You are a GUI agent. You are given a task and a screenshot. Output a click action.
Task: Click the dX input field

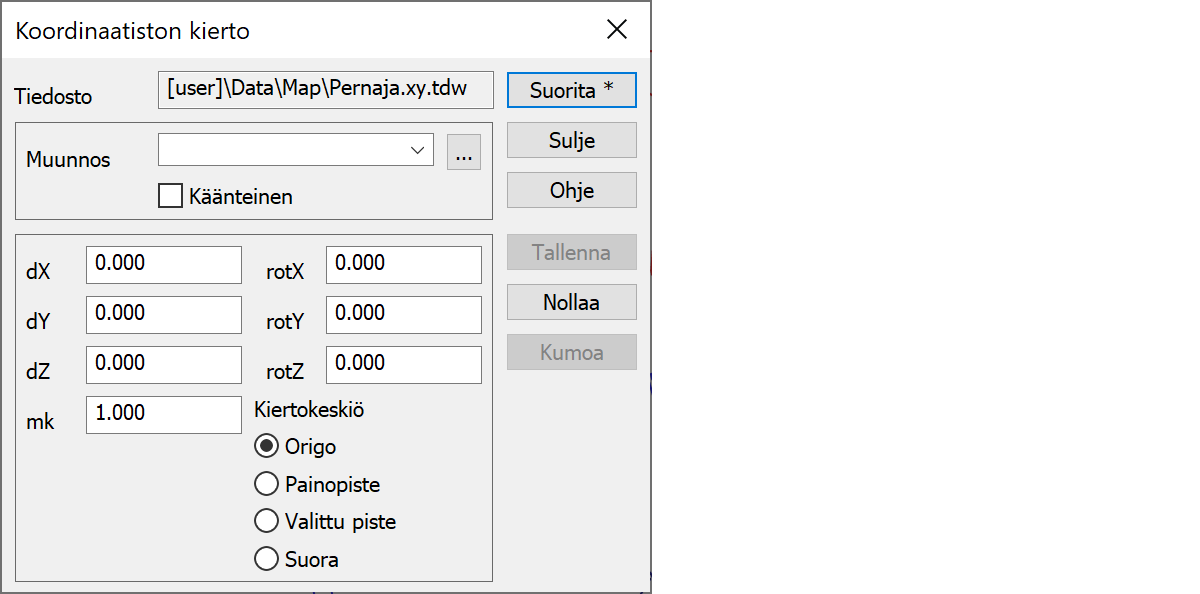164,265
